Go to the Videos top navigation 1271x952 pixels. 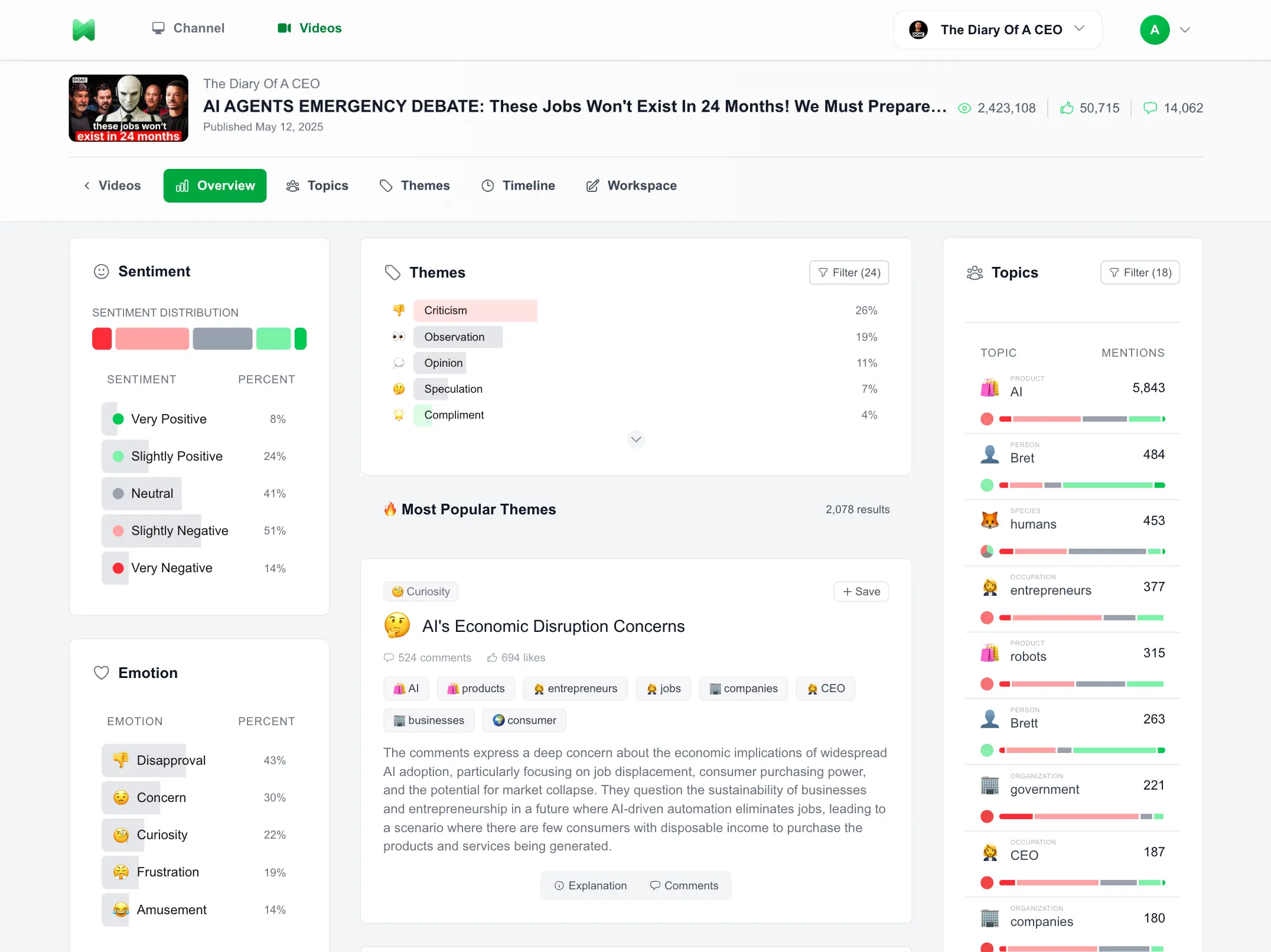pos(309,28)
